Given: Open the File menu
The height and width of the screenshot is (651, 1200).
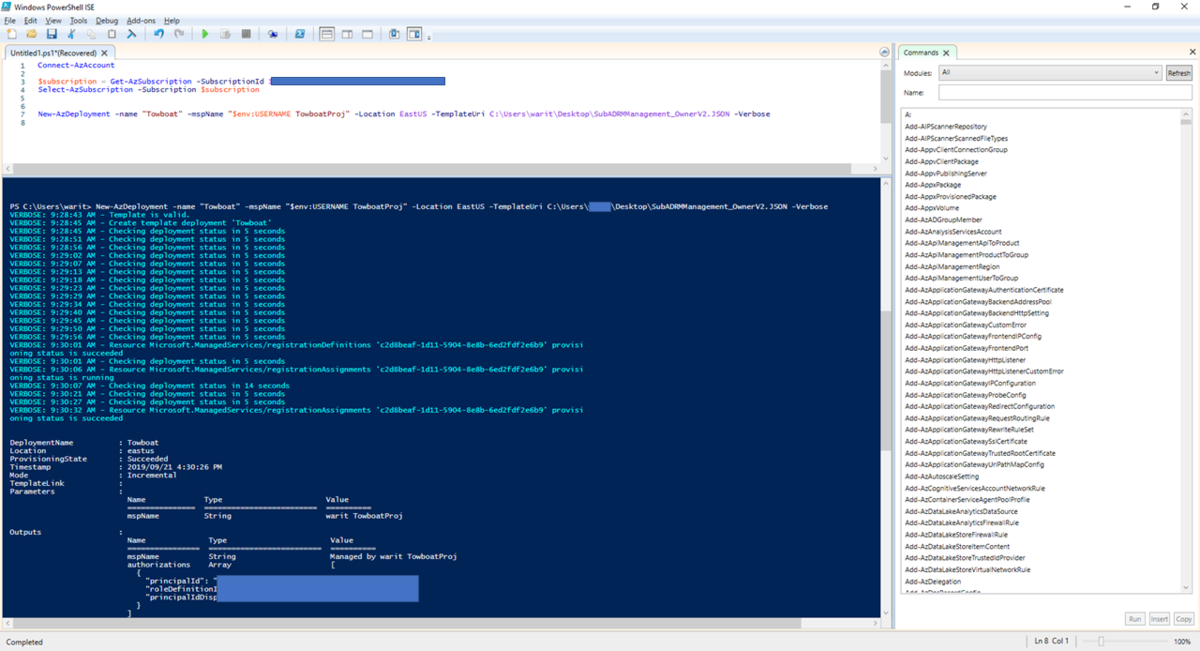Looking at the screenshot, I should pos(10,20).
